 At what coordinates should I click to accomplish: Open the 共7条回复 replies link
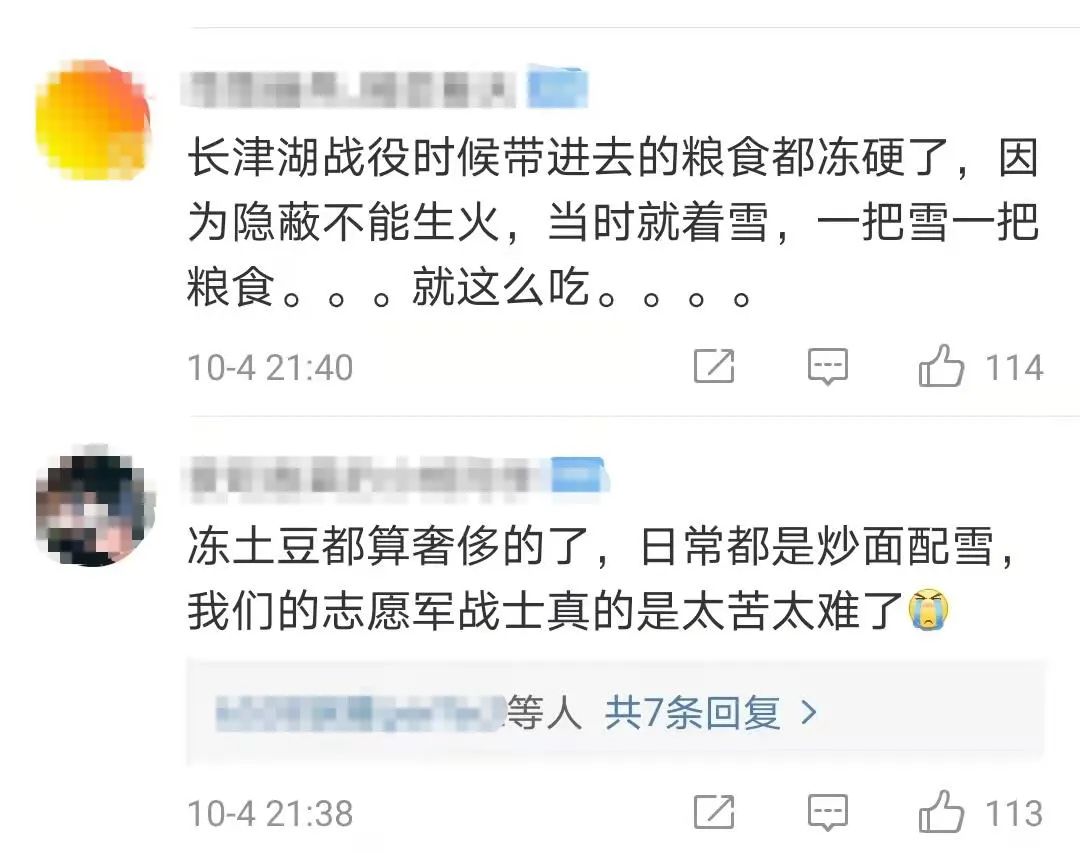click(x=692, y=712)
